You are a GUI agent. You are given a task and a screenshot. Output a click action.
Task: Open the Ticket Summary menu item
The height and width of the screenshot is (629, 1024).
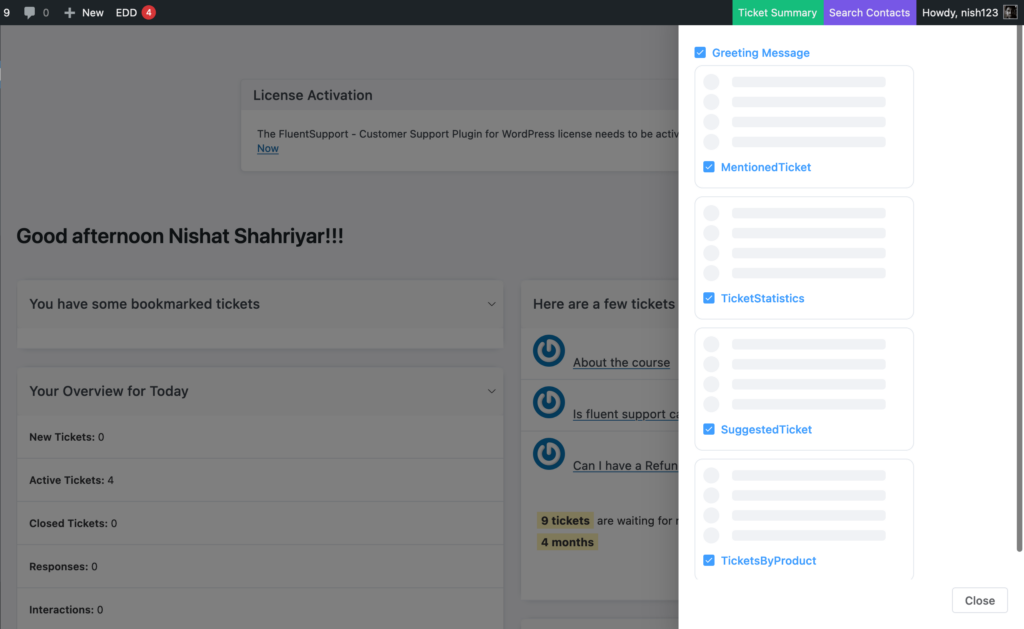[x=777, y=12]
